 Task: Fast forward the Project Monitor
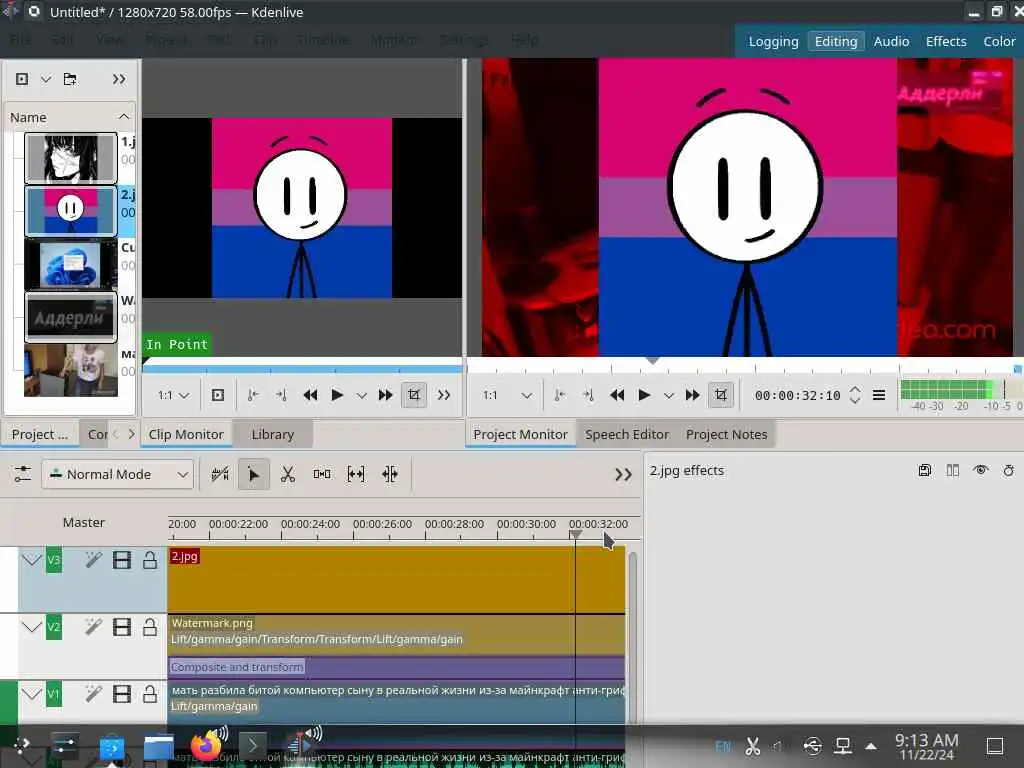(x=692, y=395)
